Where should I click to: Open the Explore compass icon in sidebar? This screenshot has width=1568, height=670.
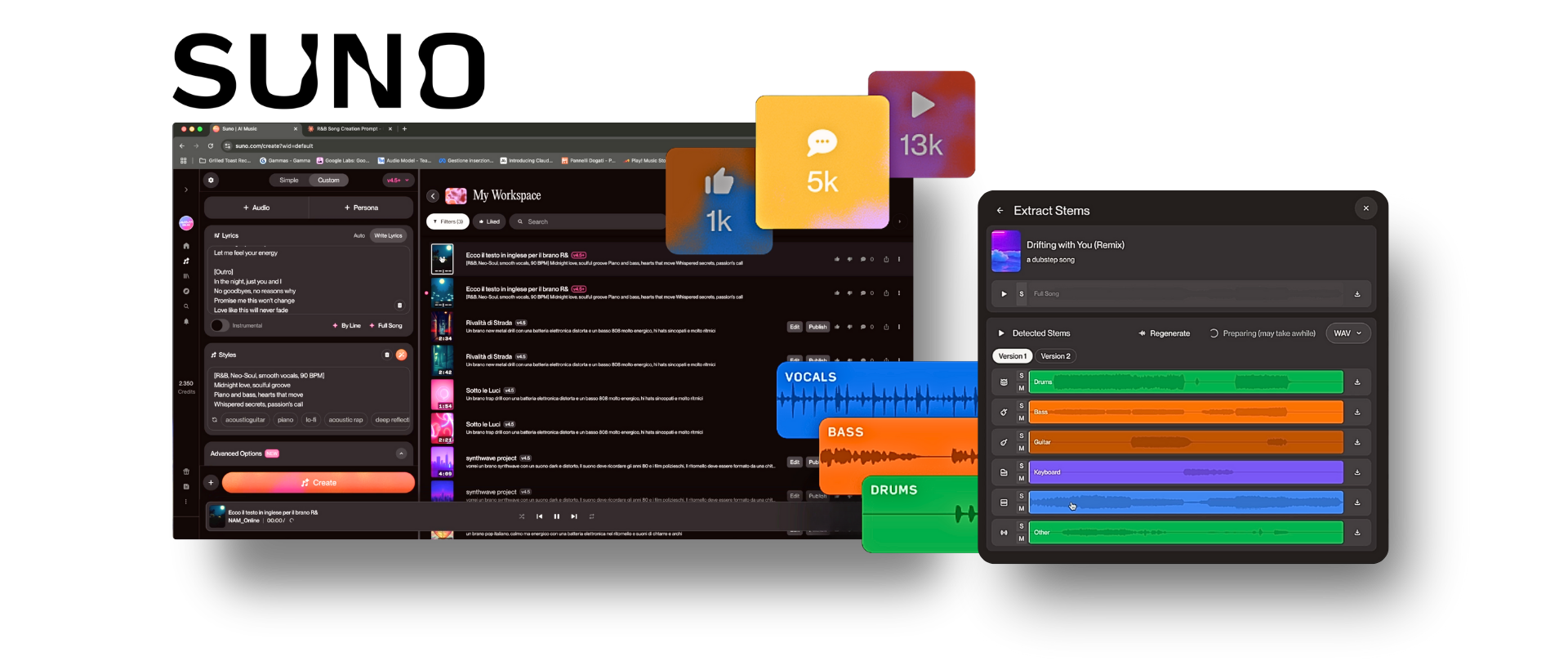[x=186, y=291]
